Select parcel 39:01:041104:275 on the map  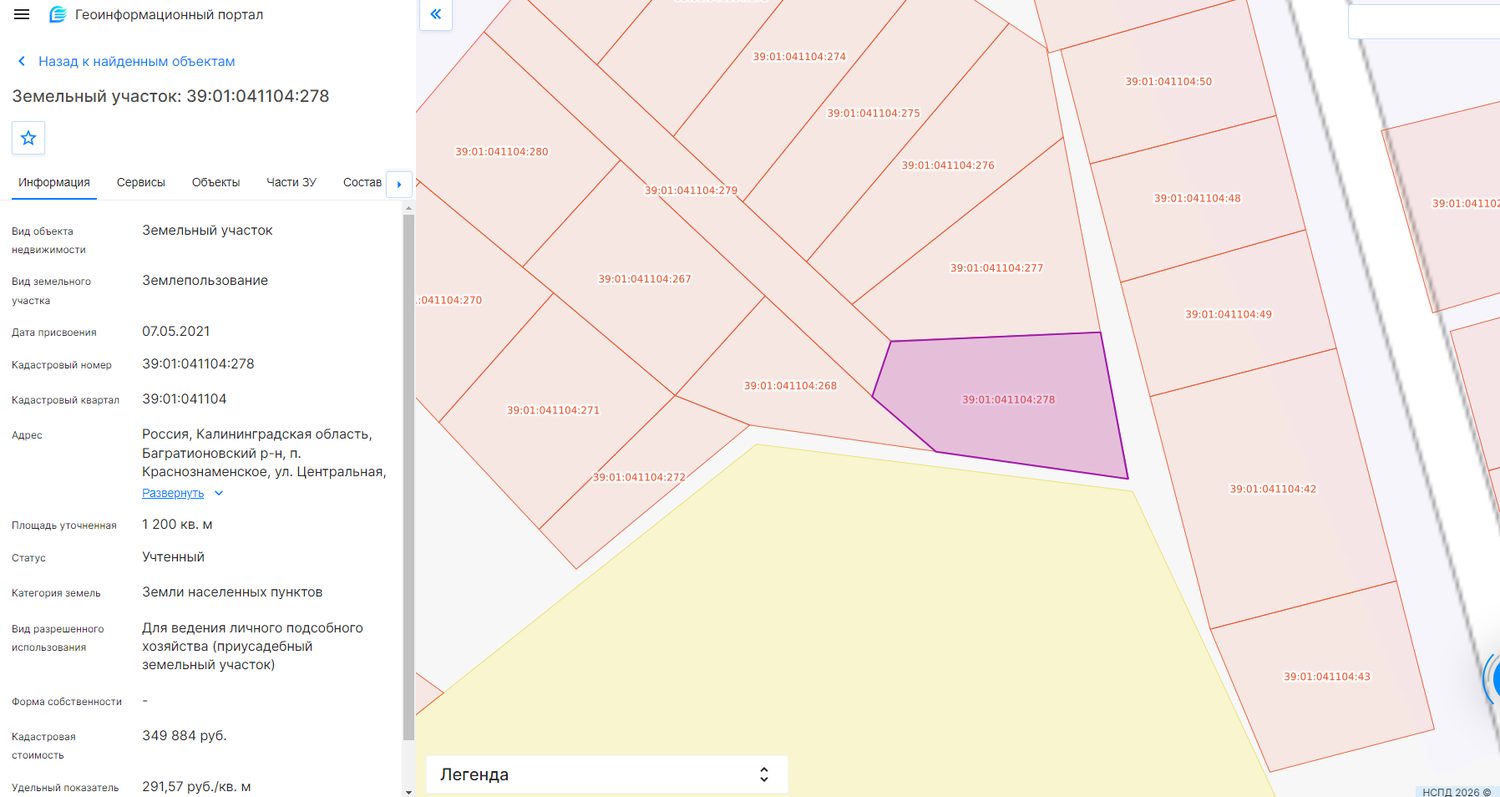tap(873, 114)
